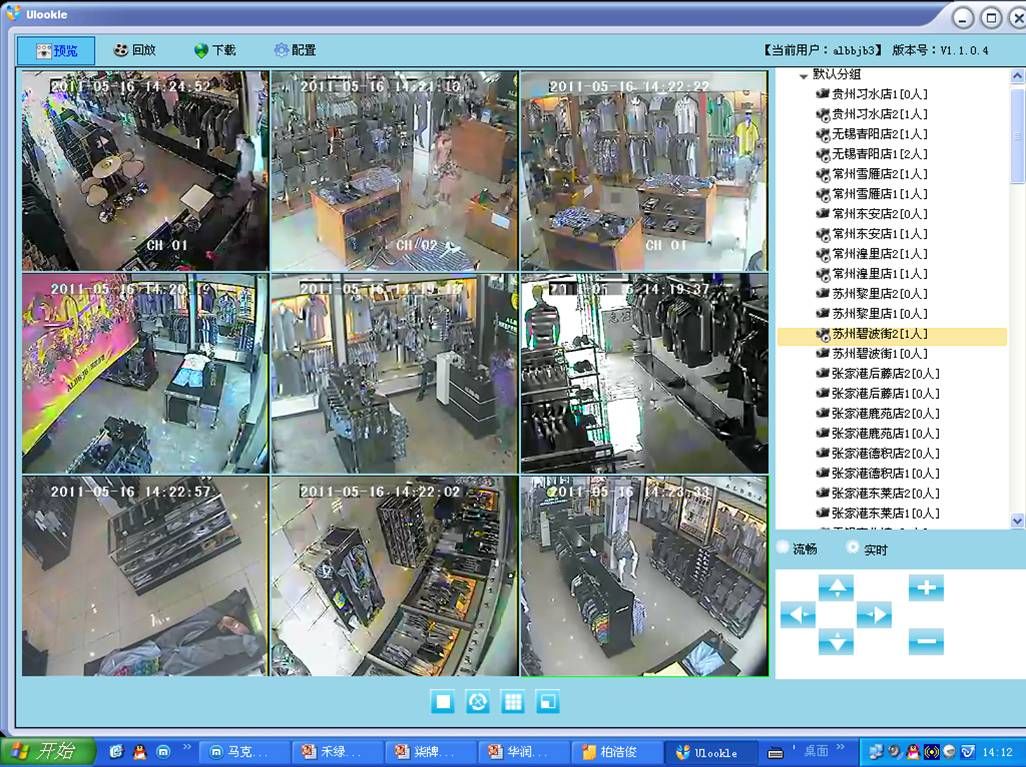Select 苏州碧波街2[1人] in device list
Viewport: 1026px width, 767px height.
[879, 334]
